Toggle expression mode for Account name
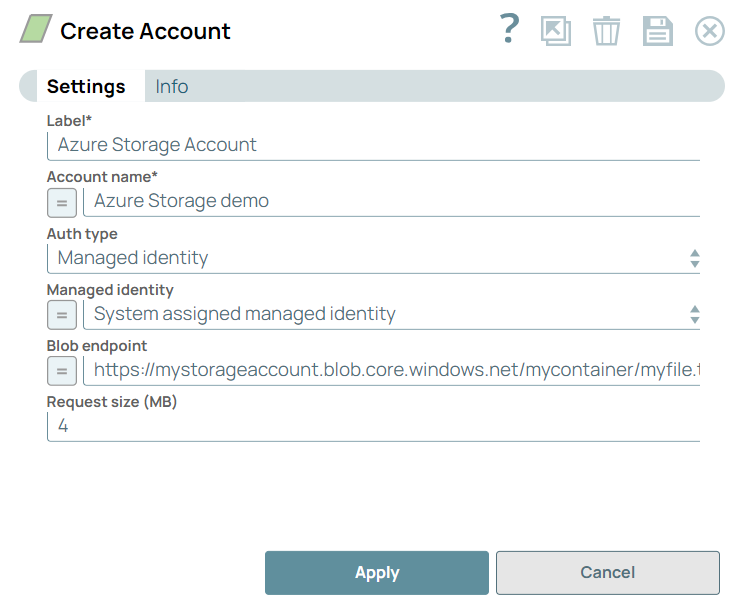The image size is (736, 615). tap(61, 202)
